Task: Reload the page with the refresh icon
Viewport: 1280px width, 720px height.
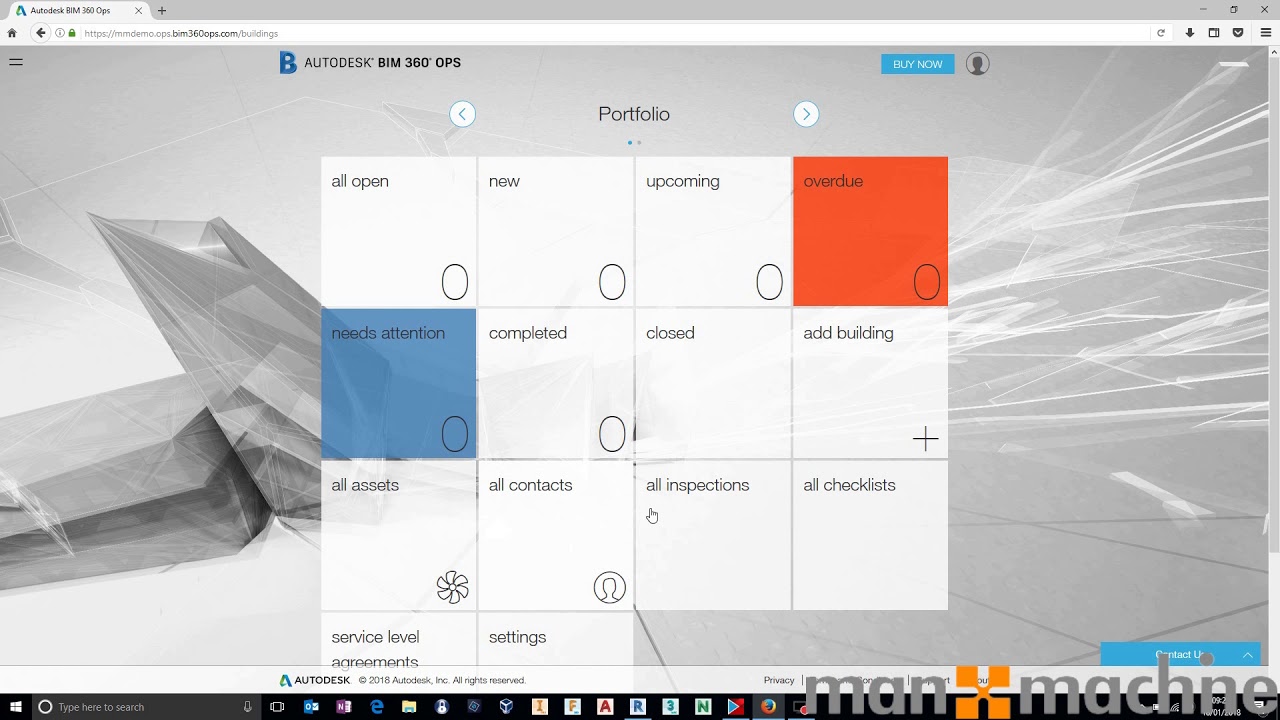Action: (x=1161, y=33)
